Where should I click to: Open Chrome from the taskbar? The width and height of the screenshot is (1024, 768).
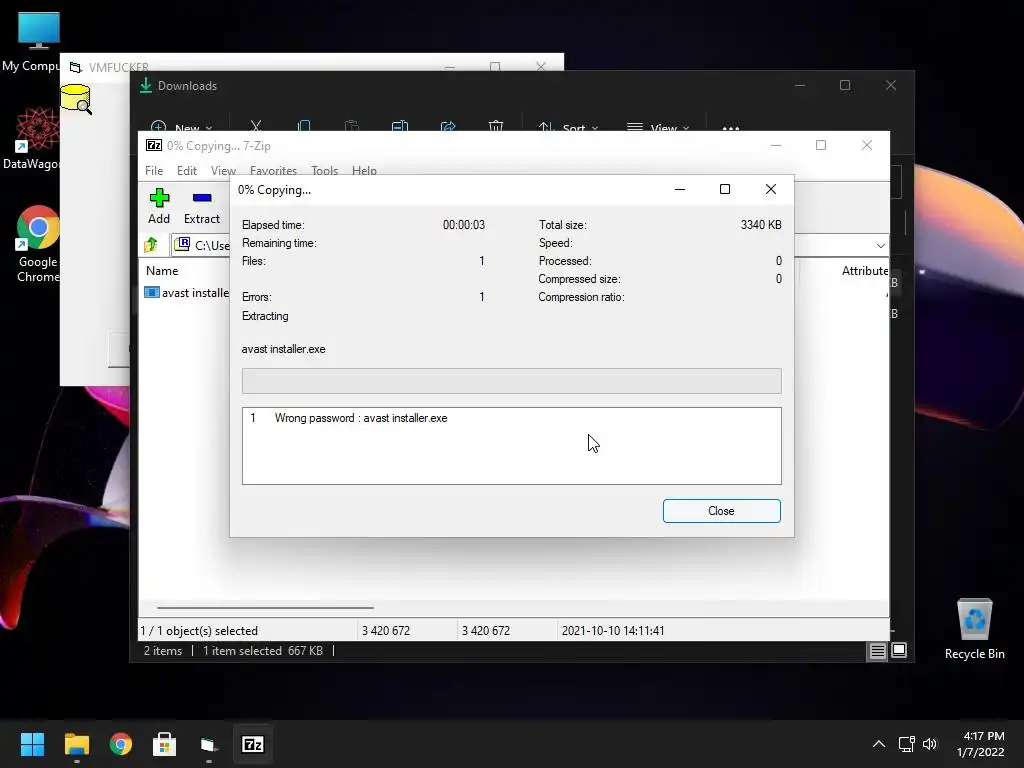click(121, 744)
